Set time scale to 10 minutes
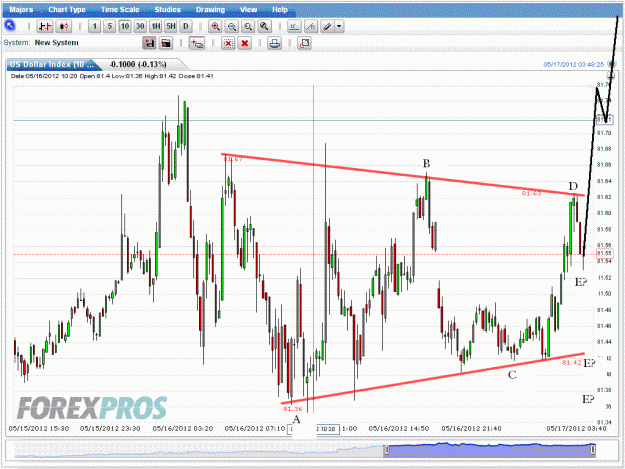 click(x=125, y=26)
